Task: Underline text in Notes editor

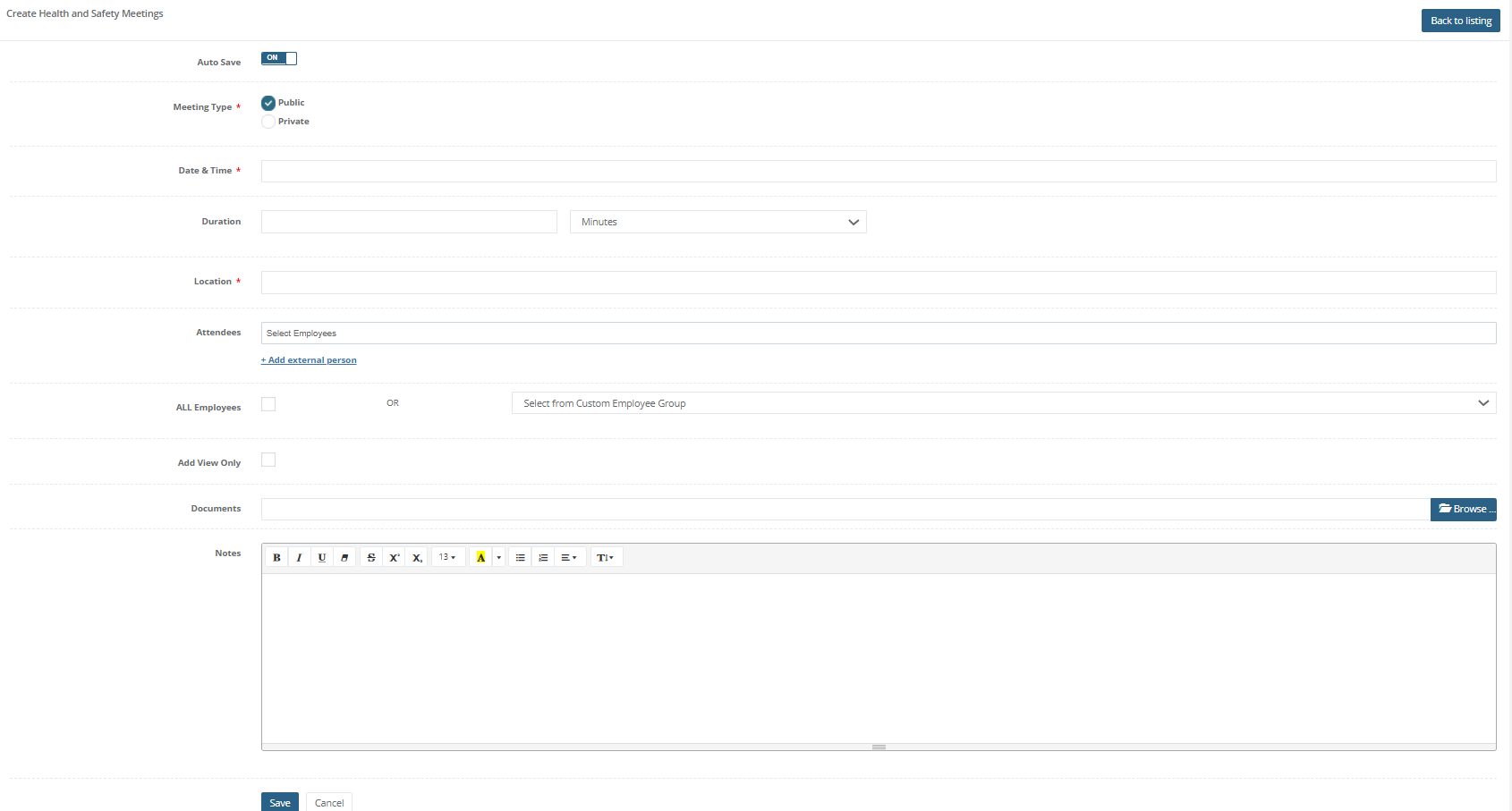Action: click(x=322, y=557)
